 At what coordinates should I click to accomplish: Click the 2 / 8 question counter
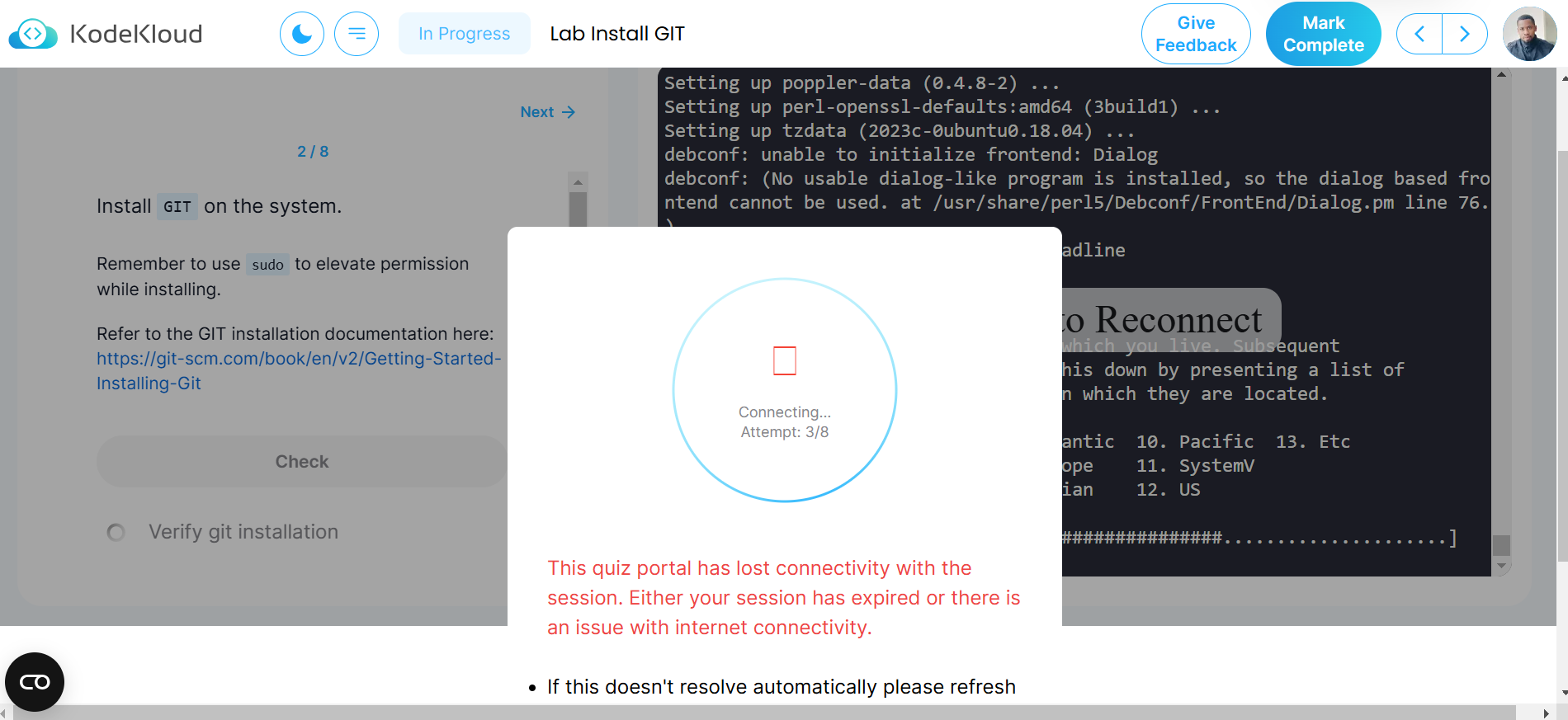[x=313, y=152]
